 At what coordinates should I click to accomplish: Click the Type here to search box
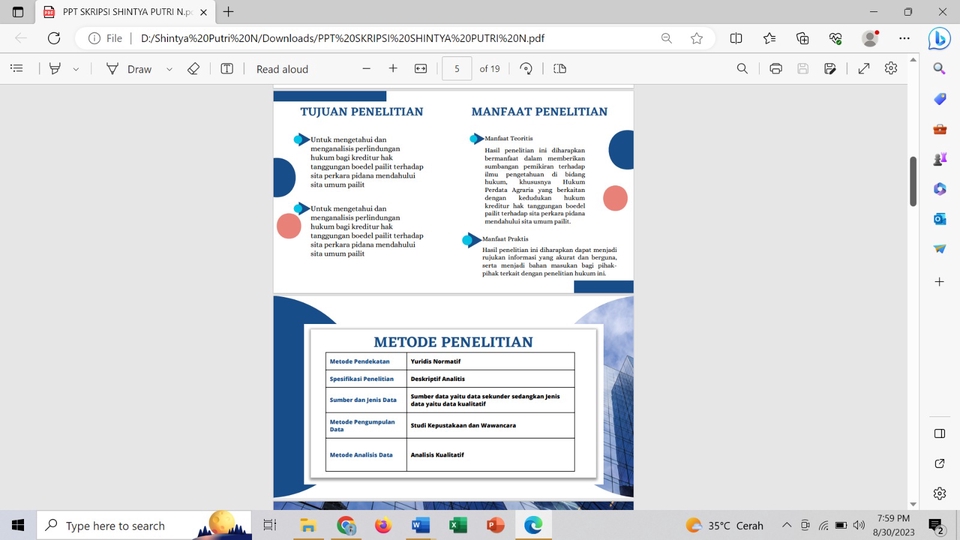coord(144,525)
